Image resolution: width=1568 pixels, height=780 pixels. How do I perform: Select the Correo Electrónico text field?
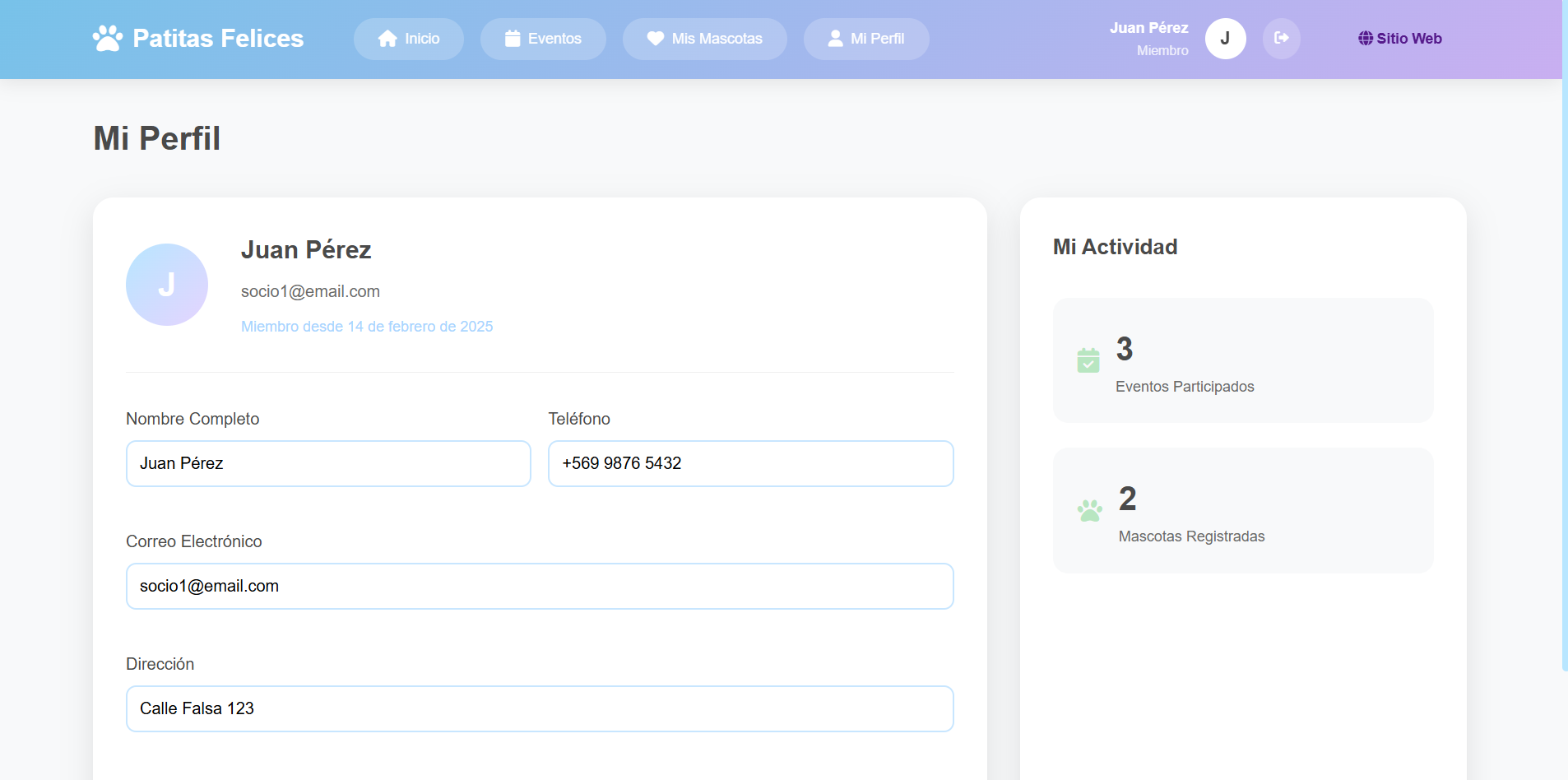coord(540,586)
